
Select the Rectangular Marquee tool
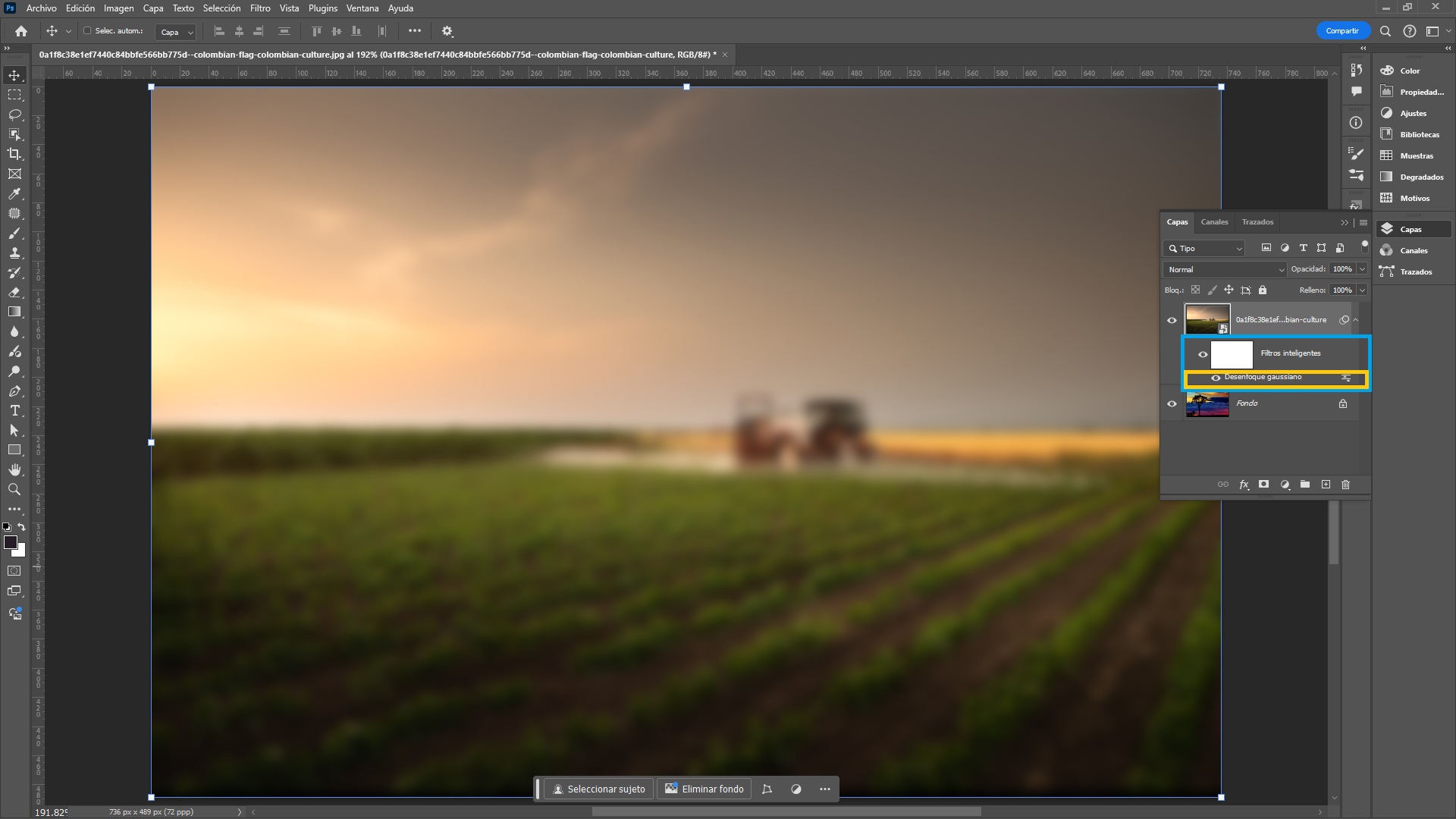pos(14,95)
